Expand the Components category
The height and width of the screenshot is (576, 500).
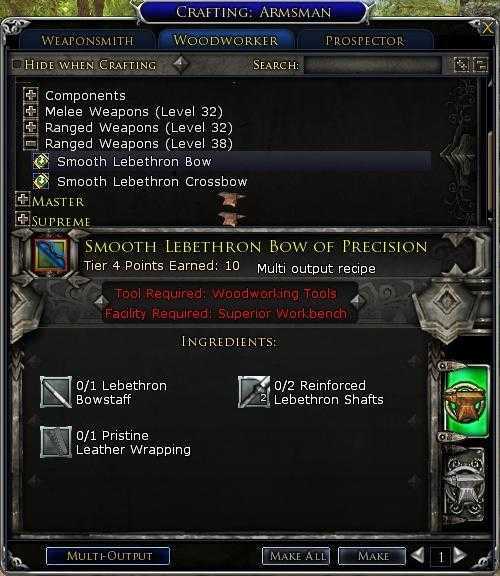tap(30, 95)
